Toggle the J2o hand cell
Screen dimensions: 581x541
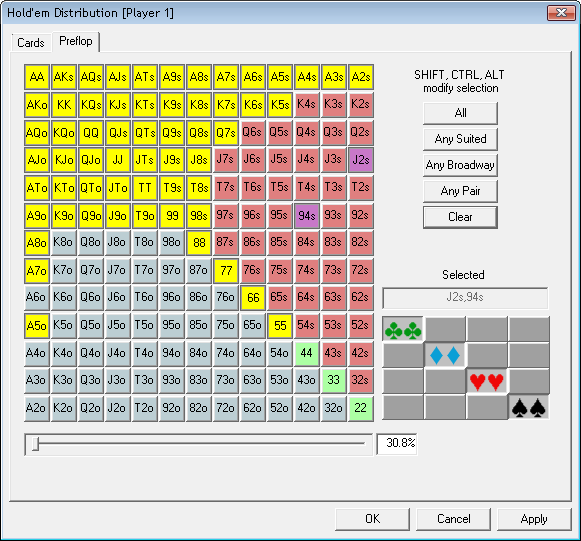tap(118, 408)
